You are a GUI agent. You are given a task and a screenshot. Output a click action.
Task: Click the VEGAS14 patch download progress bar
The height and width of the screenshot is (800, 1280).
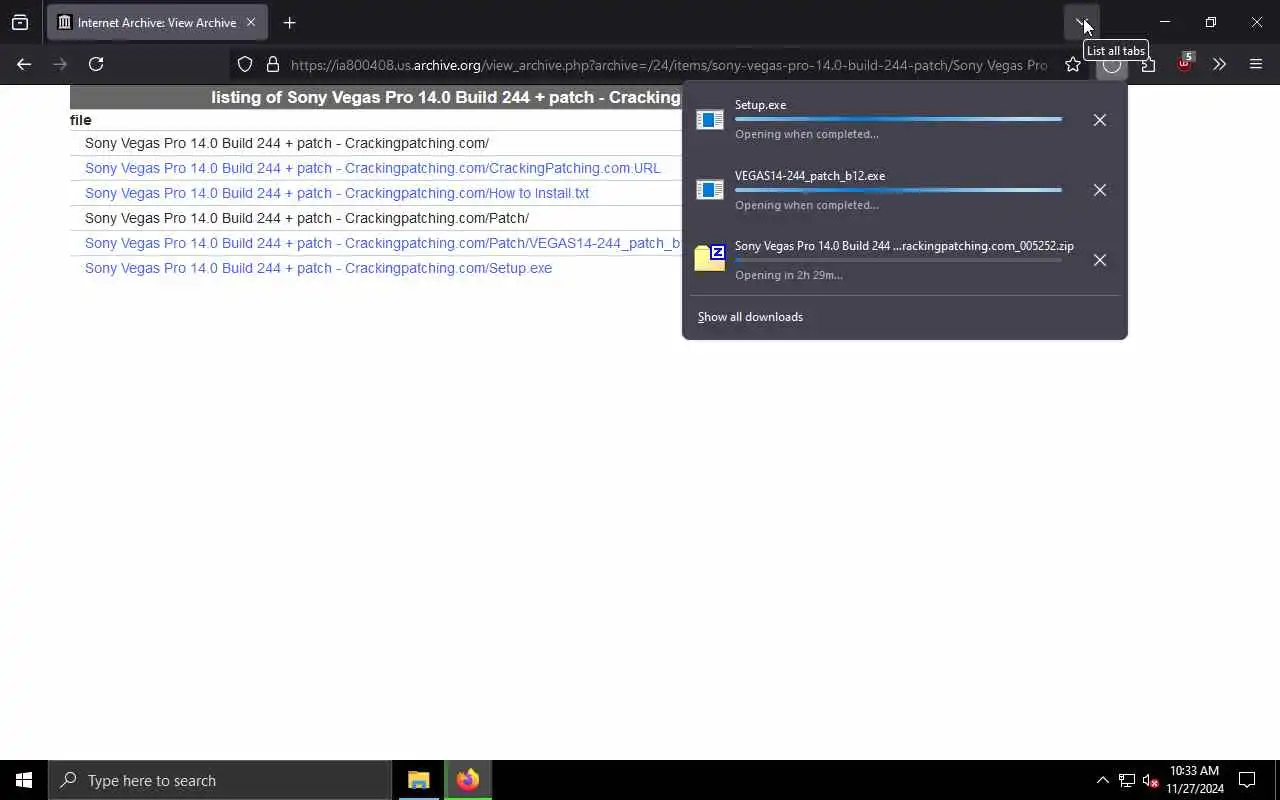tap(898, 190)
